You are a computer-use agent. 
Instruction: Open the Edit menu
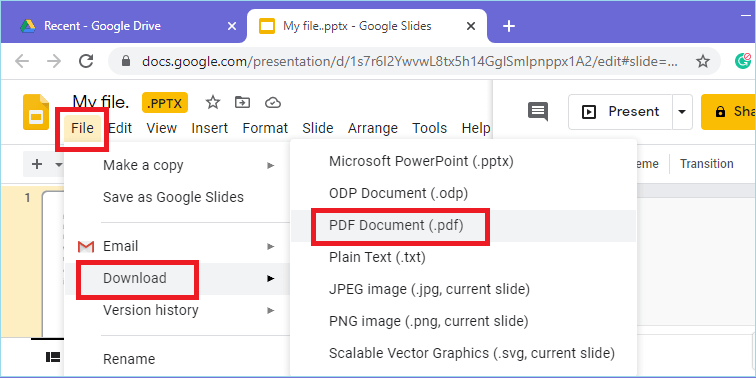(x=120, y=128)
